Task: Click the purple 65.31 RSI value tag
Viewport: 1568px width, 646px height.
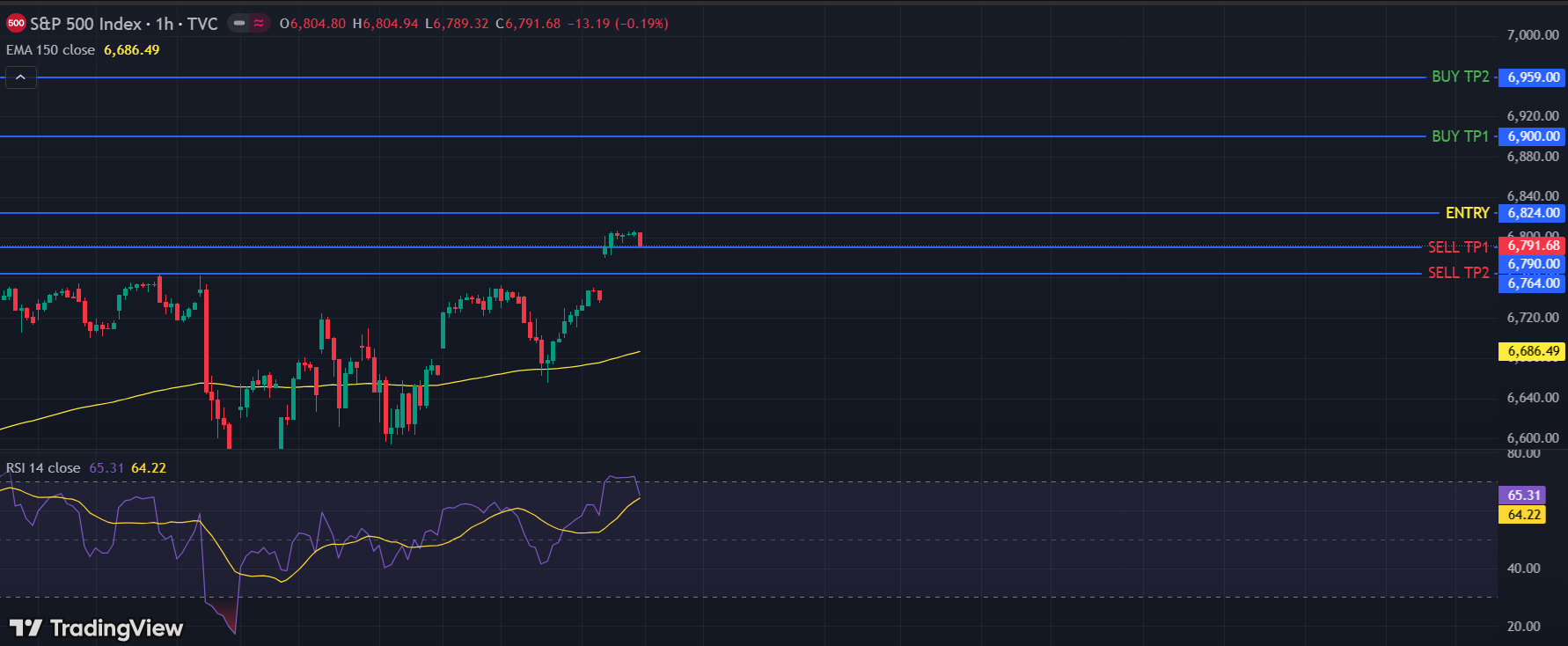Action: pos(1523,496)
